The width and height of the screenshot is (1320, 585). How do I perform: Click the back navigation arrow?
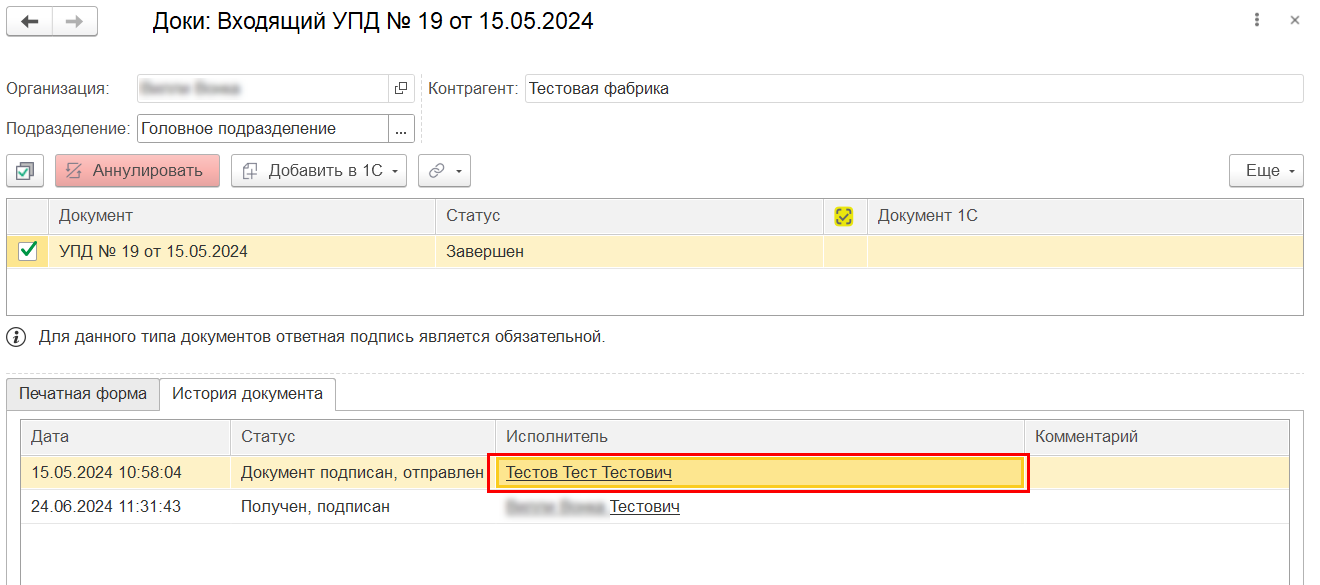[30, 21]
